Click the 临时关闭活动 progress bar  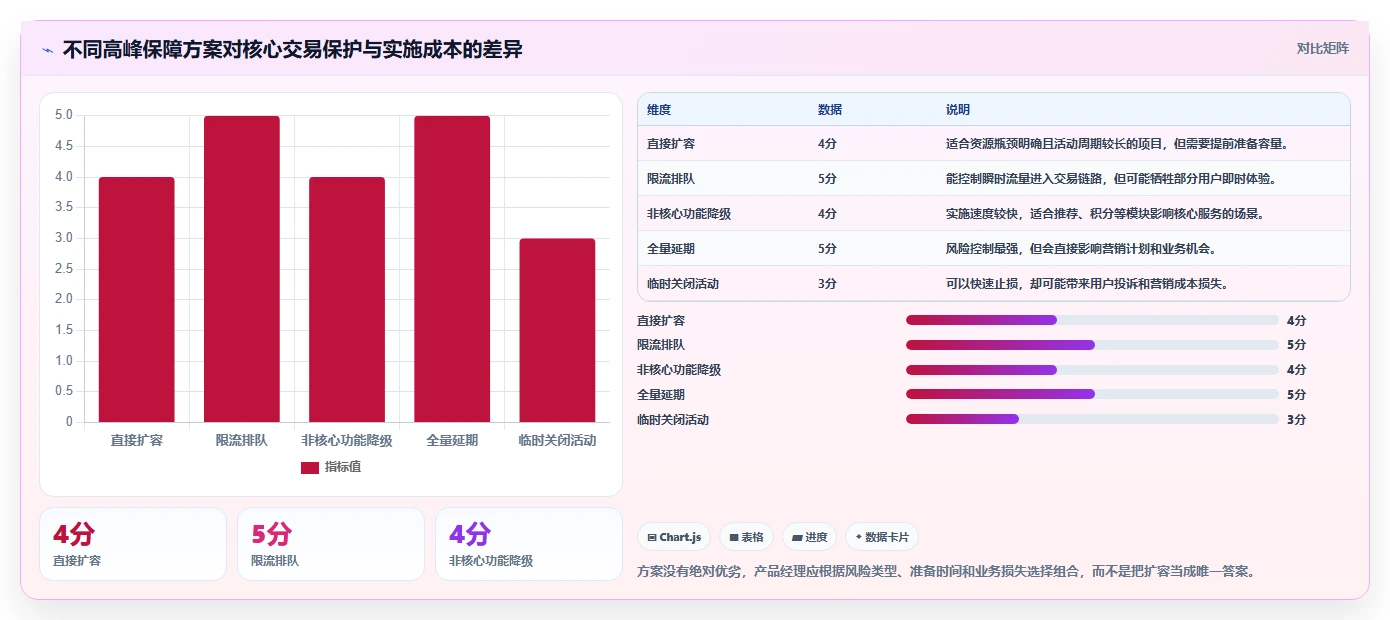coord(1092,419)
